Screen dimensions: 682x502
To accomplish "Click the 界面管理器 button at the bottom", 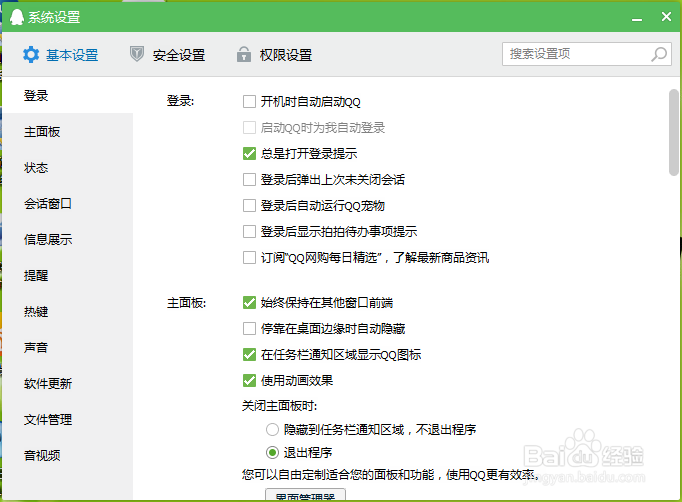I will [x=305, y=495].
